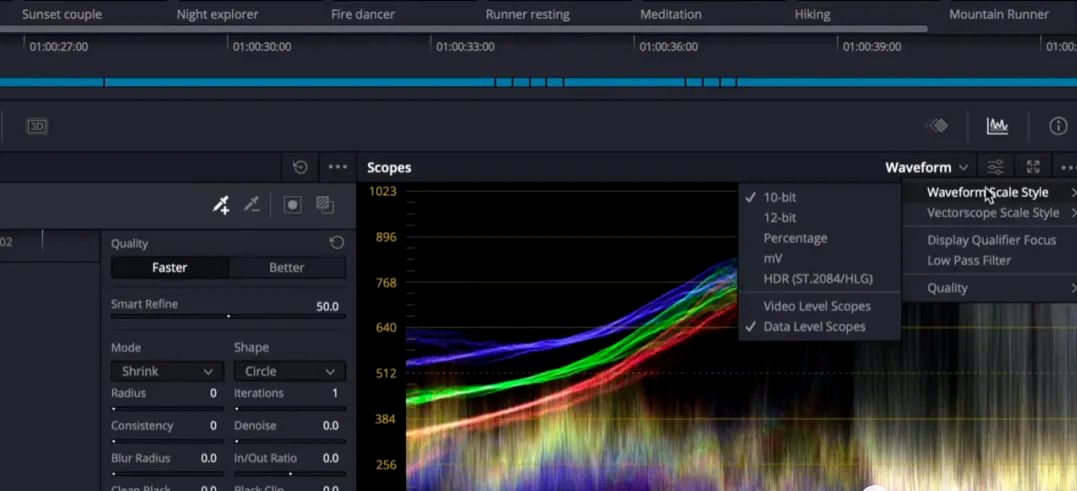1077x491 pixels.
Task: Select the Mountain Runner clip label
Action: click(999, 14)
